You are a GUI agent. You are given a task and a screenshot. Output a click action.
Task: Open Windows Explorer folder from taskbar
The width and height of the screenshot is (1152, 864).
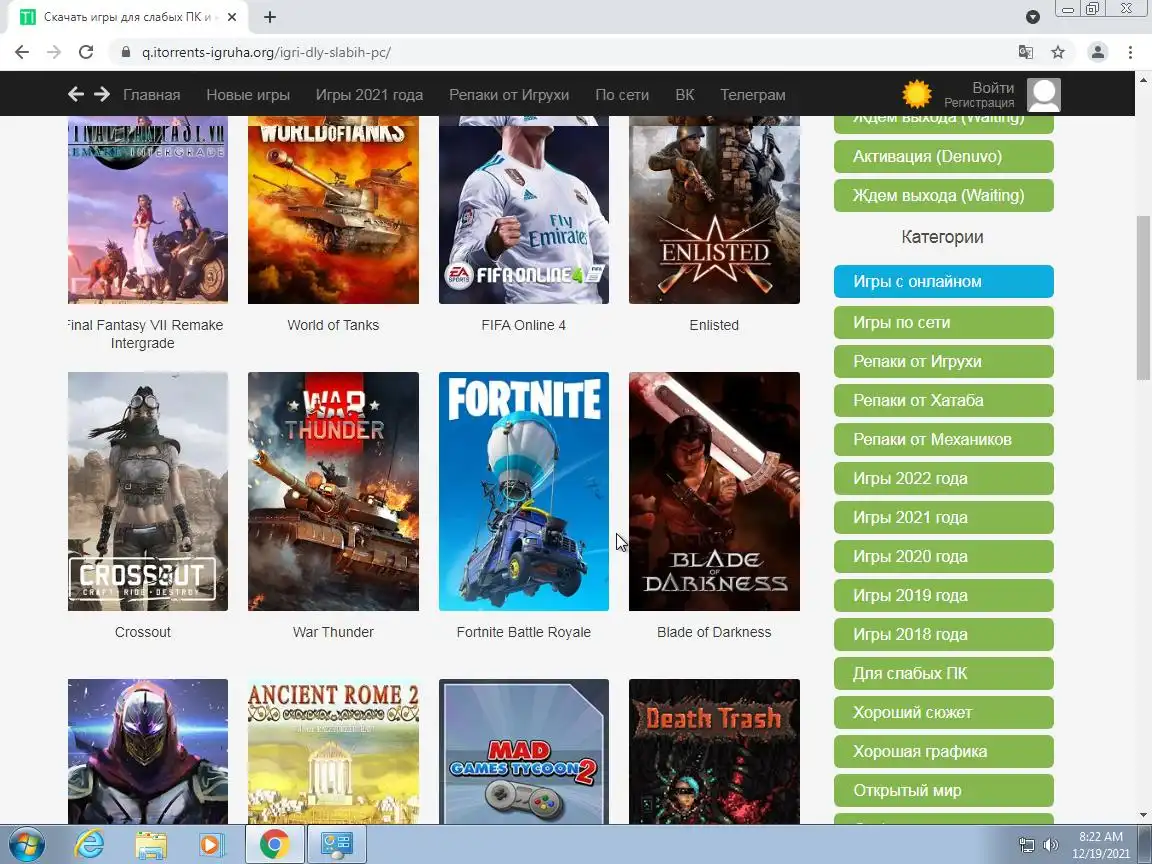point(151,844)
